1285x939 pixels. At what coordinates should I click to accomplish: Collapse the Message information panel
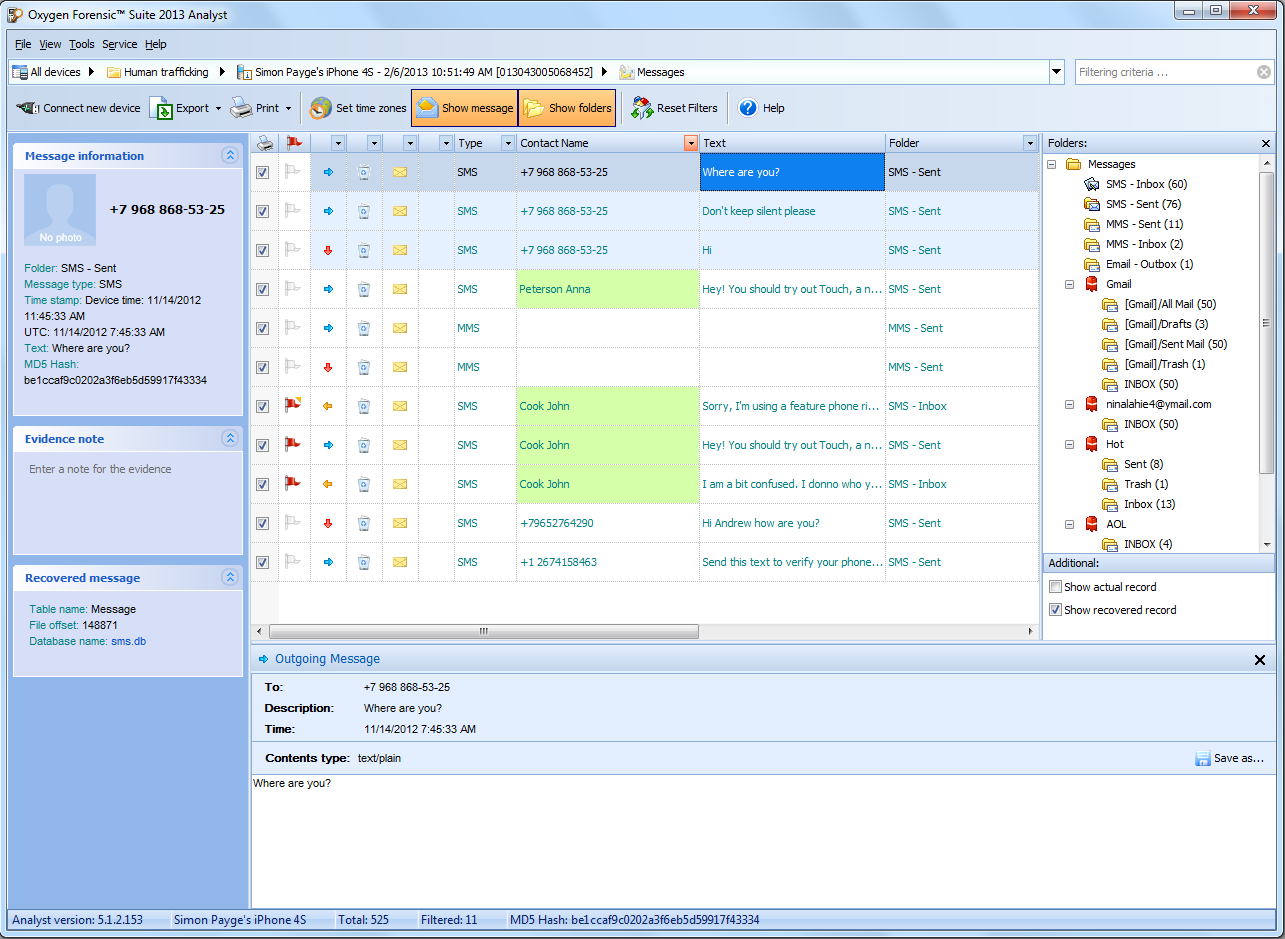pyautogui.click(x=230, y=156)
